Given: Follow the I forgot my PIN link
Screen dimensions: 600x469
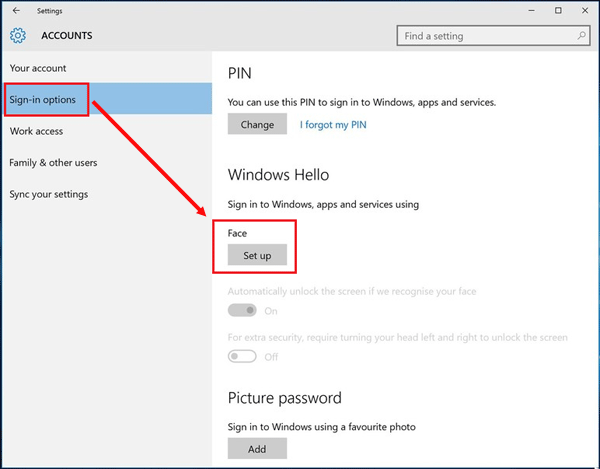Looking at the screenshot, I should pyautogui.click(x=333, y=125).
